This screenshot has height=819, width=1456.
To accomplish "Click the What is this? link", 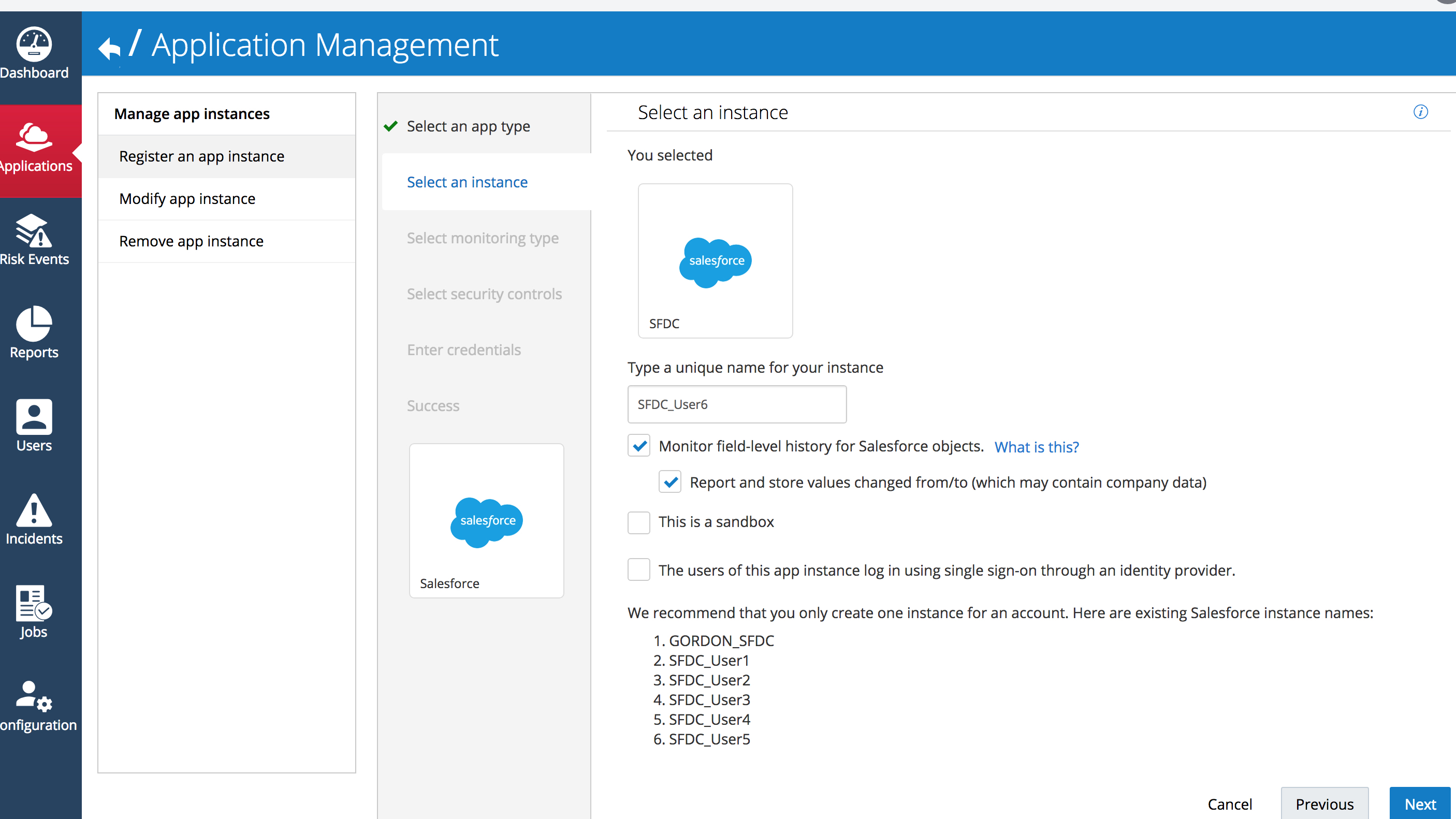I will tap(1037, 447).
